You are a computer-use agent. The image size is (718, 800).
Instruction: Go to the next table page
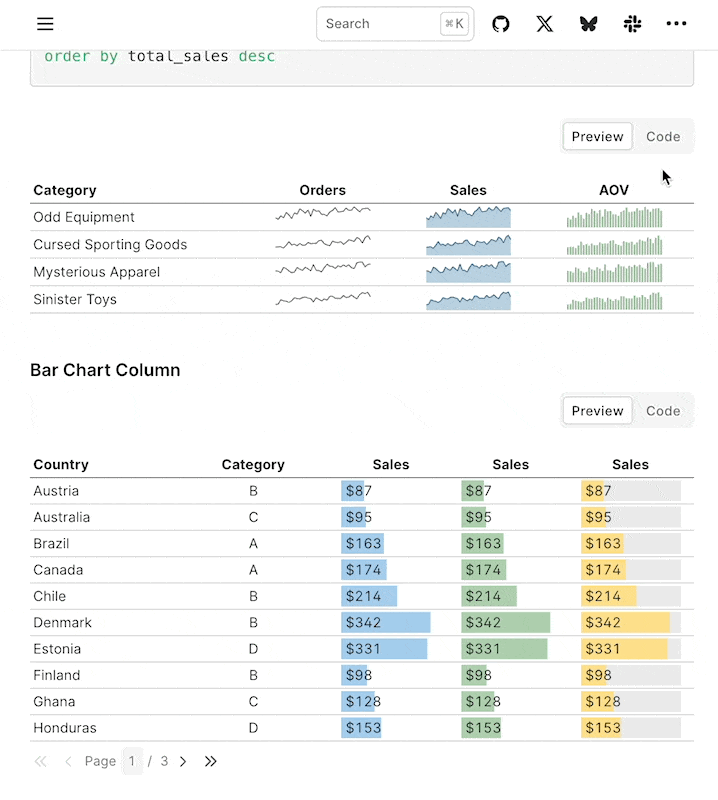pos(183,761)
